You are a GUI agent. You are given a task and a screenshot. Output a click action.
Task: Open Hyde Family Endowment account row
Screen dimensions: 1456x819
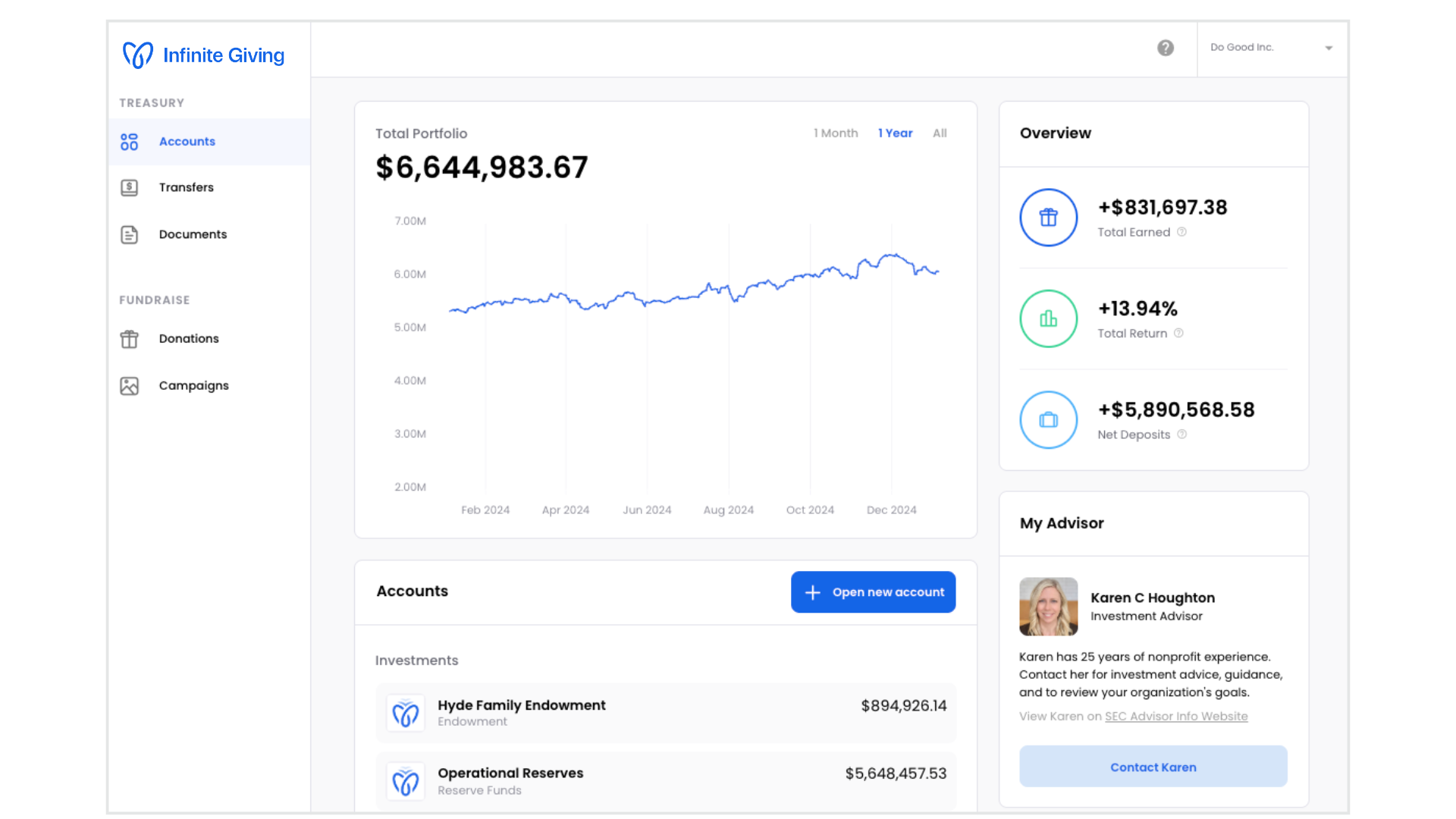coord(665,713)
